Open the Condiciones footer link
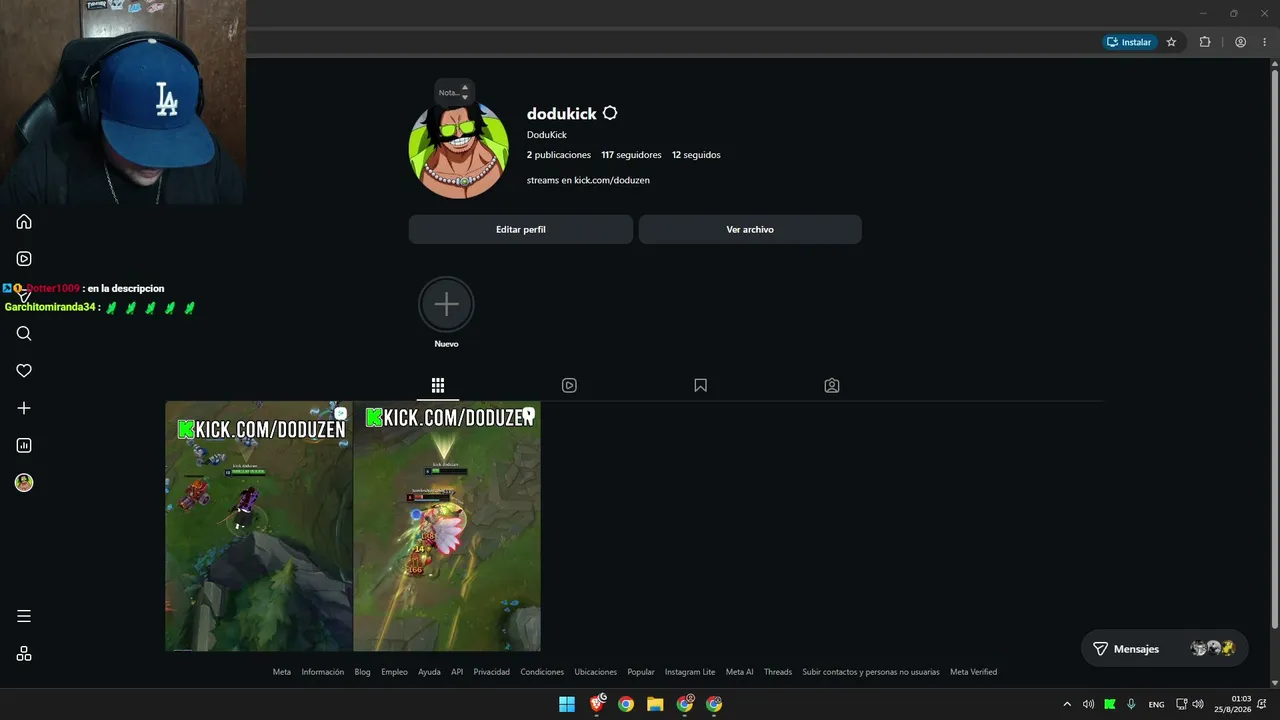Viewport: 1280px width, 720px height. 542,672
